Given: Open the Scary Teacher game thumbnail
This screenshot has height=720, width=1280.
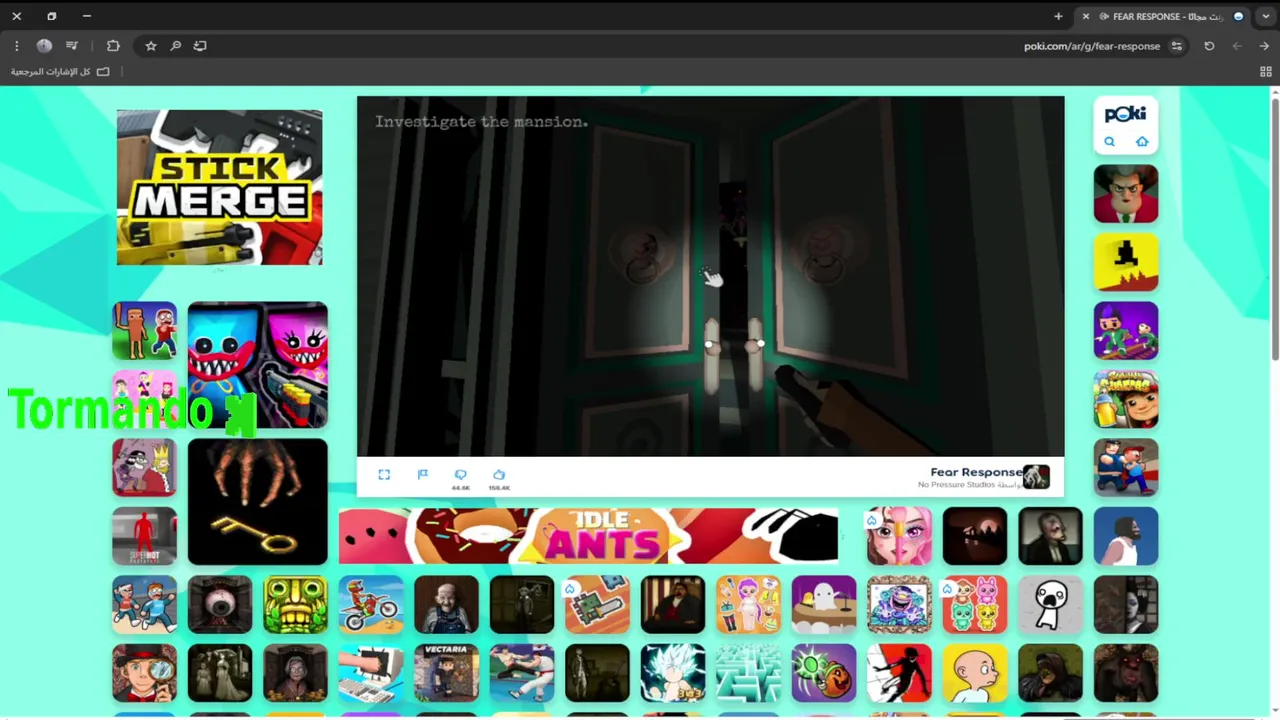Looking at the screenshot, I should pyautogui.click(x=1126, y=193).
